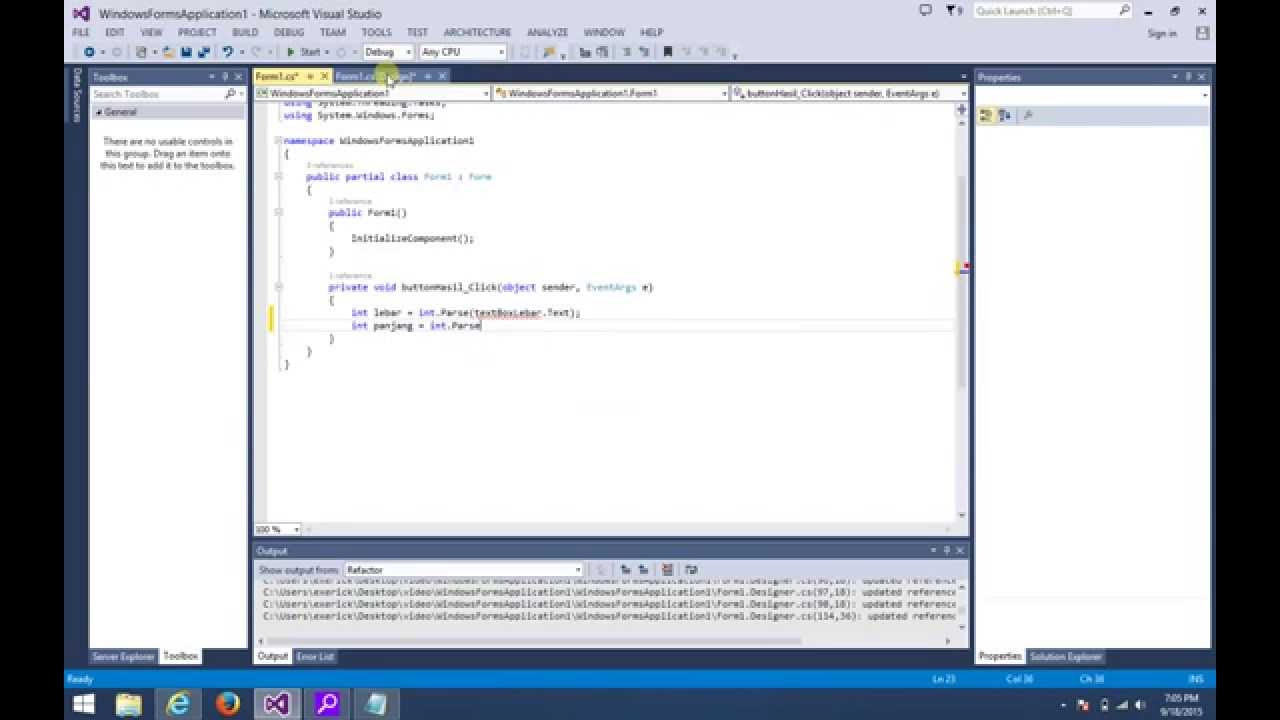
Task: Click the Property Pages wrench icon
Action: 1028,116
